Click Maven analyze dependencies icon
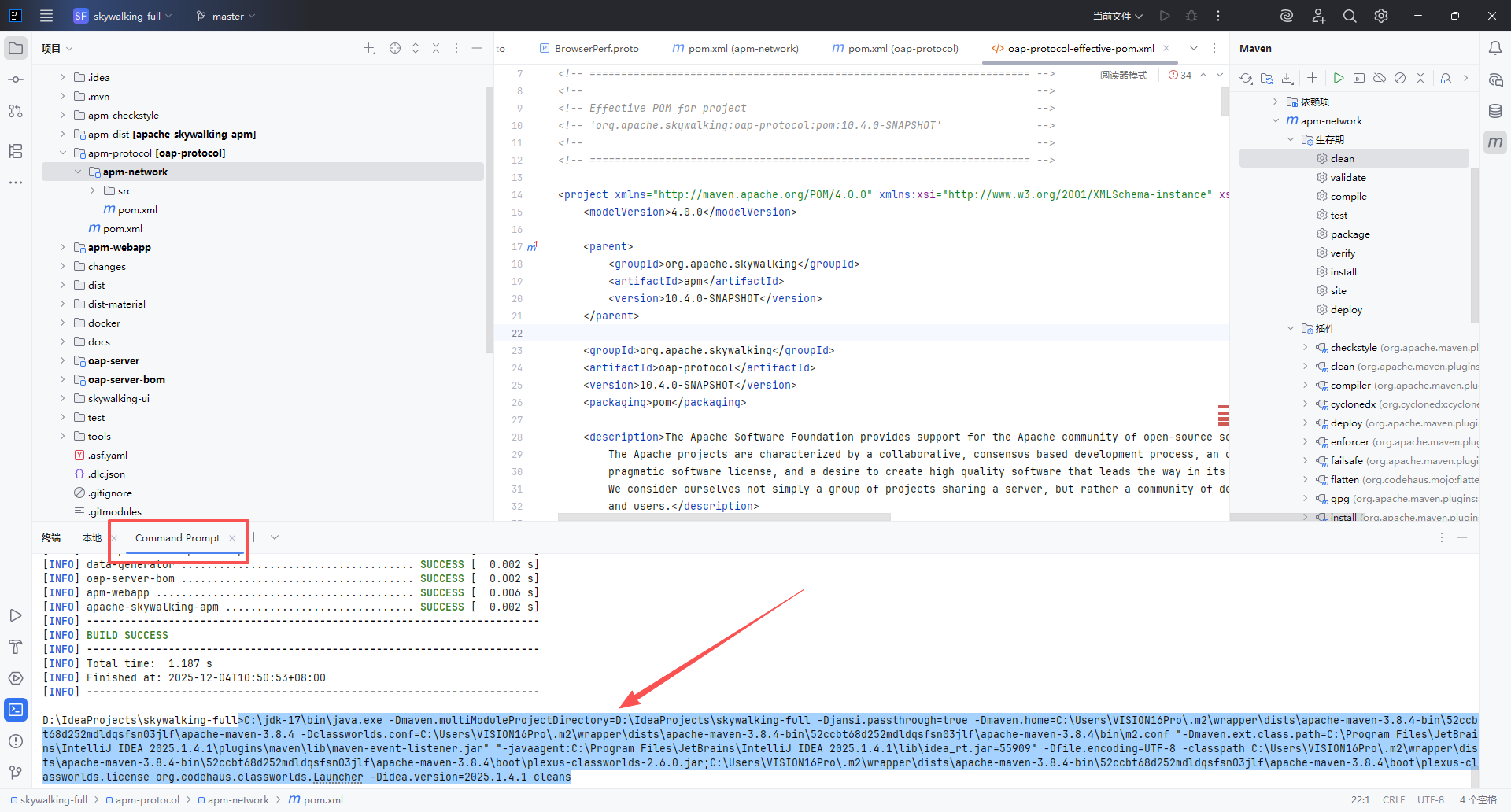Viewport: 1511px width, 812px height. [x=1446, y=78]
